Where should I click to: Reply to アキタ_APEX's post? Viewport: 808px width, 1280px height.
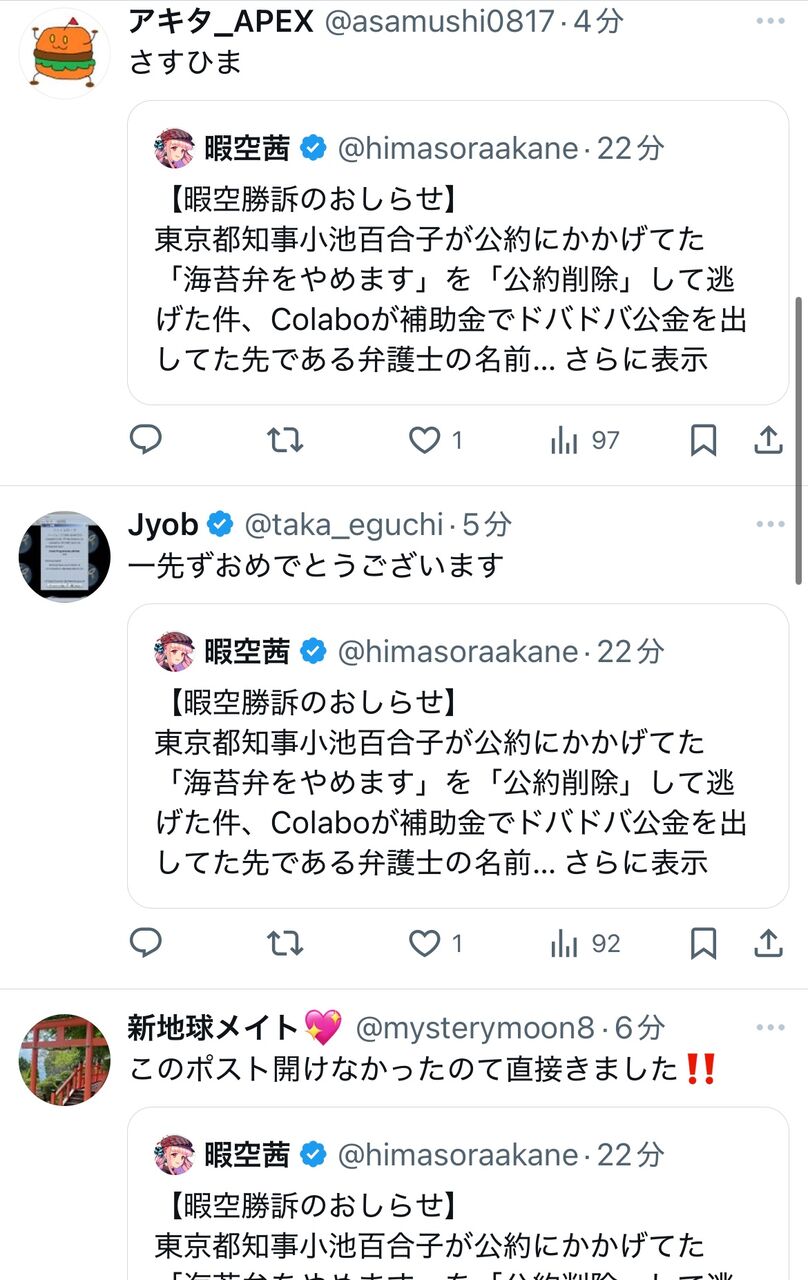146,440
